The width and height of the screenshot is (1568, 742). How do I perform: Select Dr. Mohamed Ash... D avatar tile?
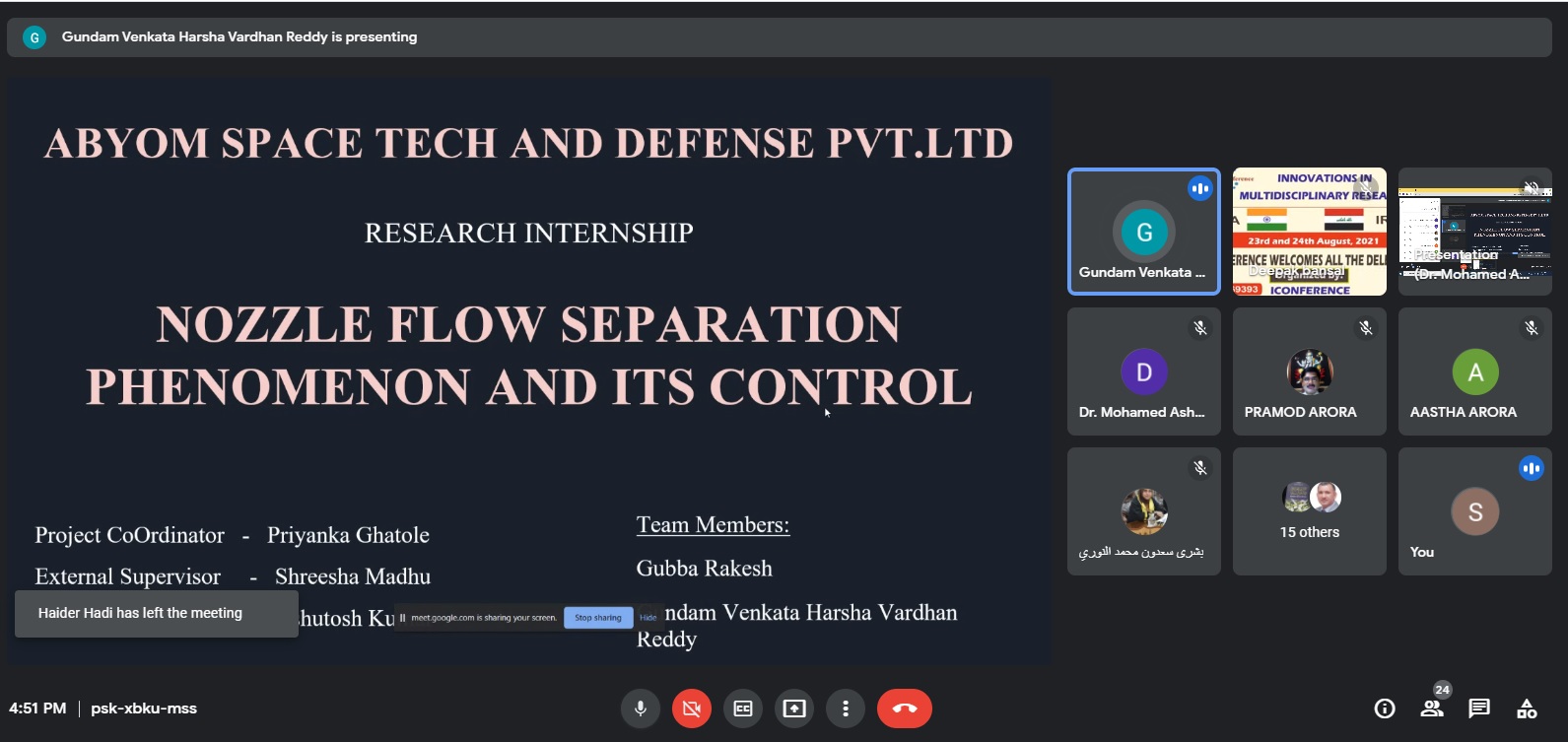point(1144,371)
